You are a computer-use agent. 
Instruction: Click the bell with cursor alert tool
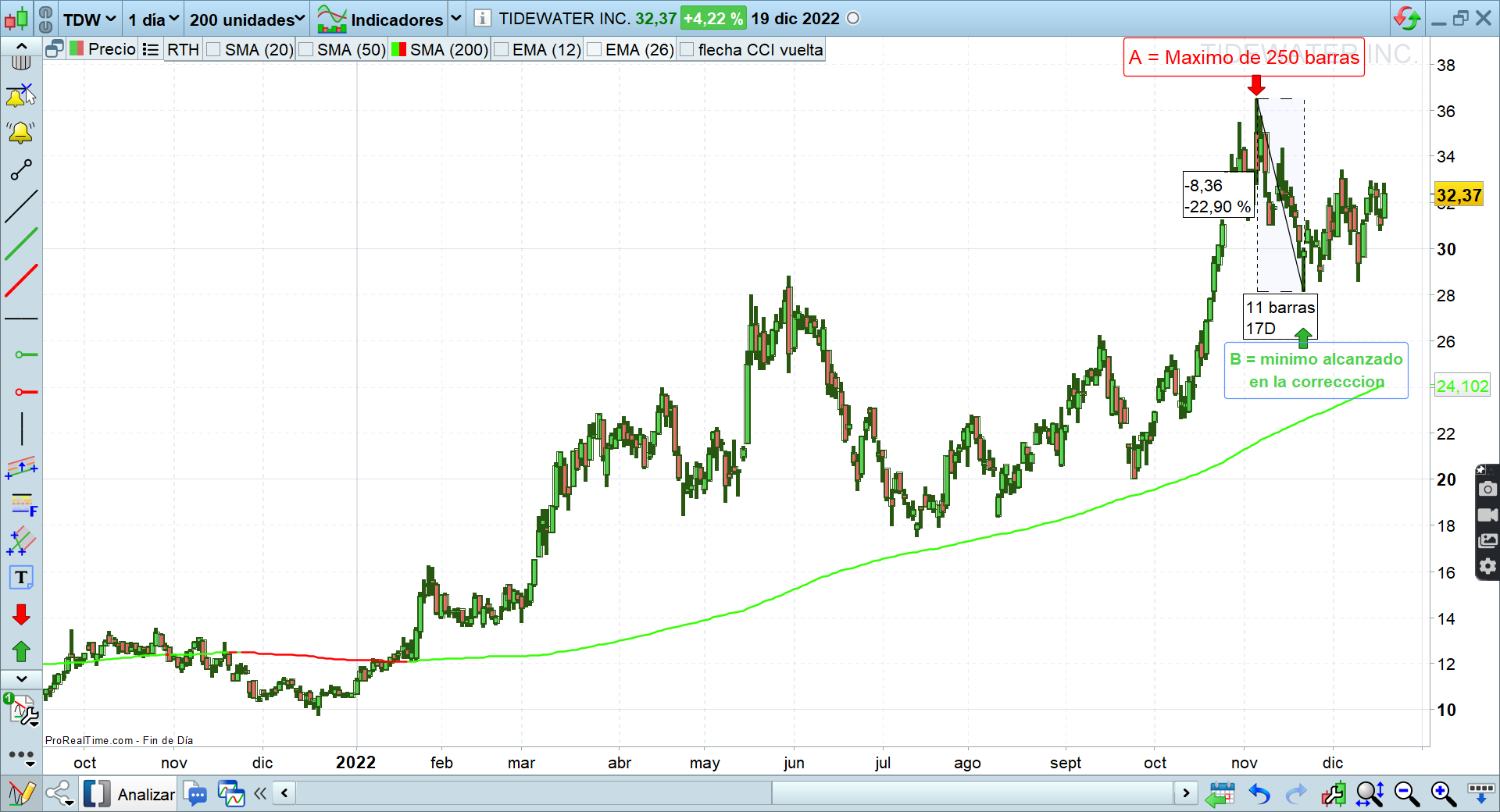pyautogui.click(x=21, y=95)
